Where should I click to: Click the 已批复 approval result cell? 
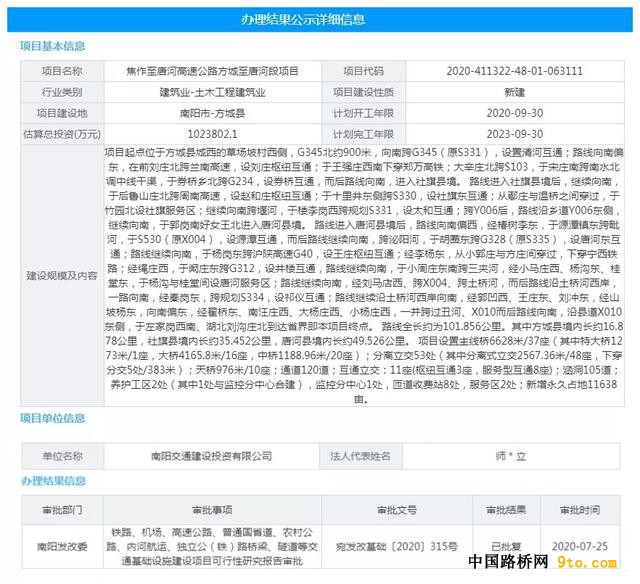coord(506,546)
